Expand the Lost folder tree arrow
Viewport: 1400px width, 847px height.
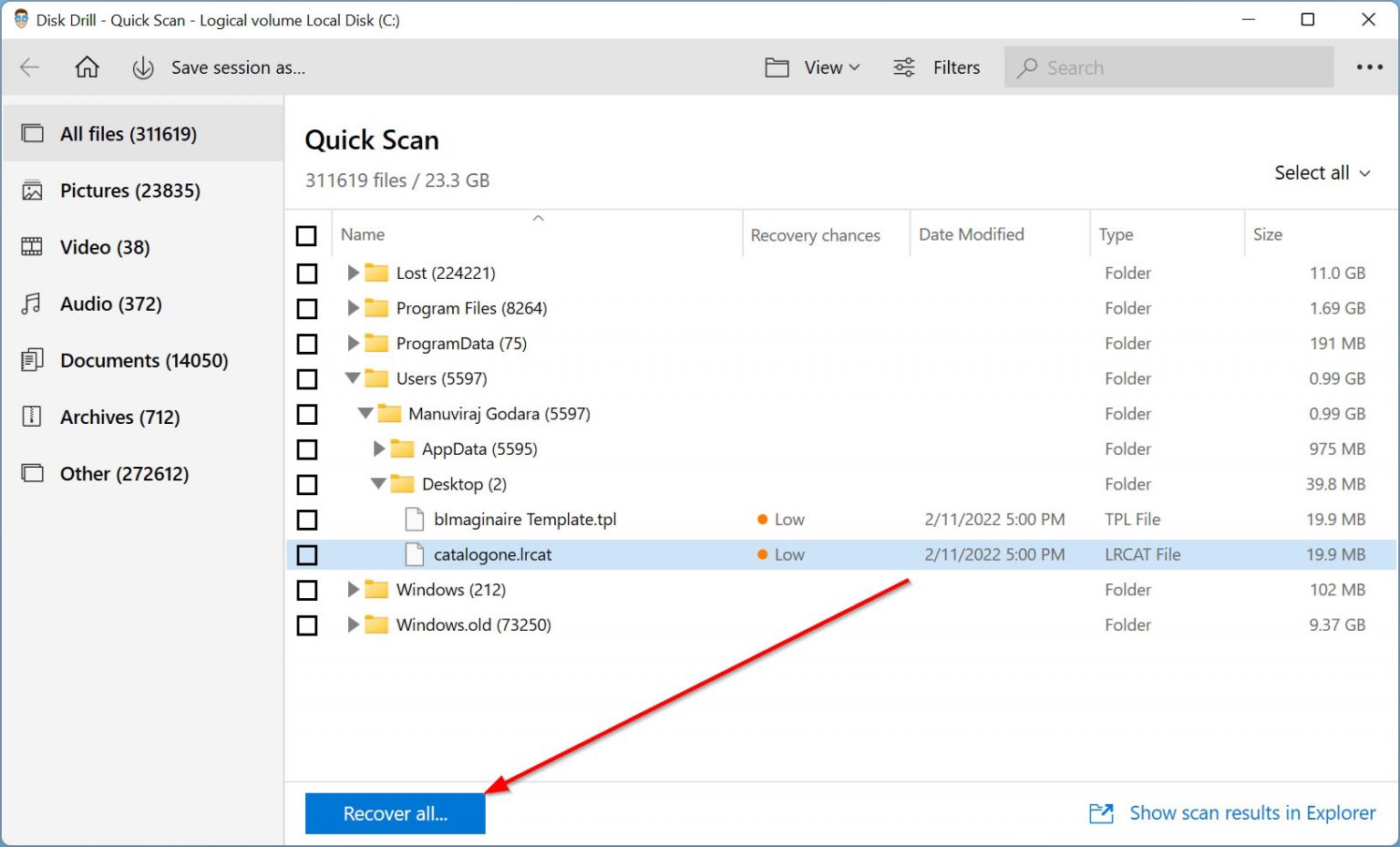tap(353, 273)
